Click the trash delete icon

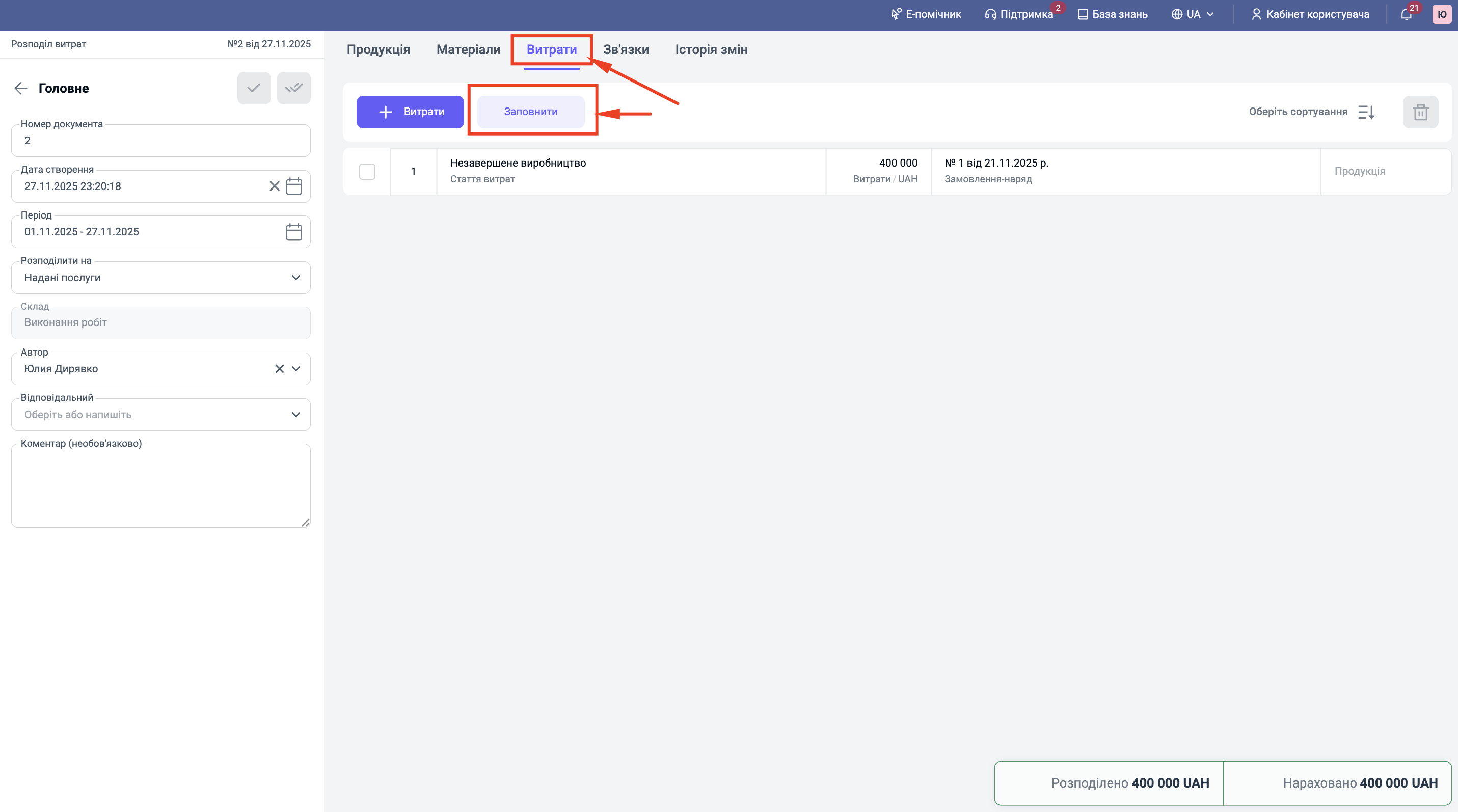(x=1420, y=112)
